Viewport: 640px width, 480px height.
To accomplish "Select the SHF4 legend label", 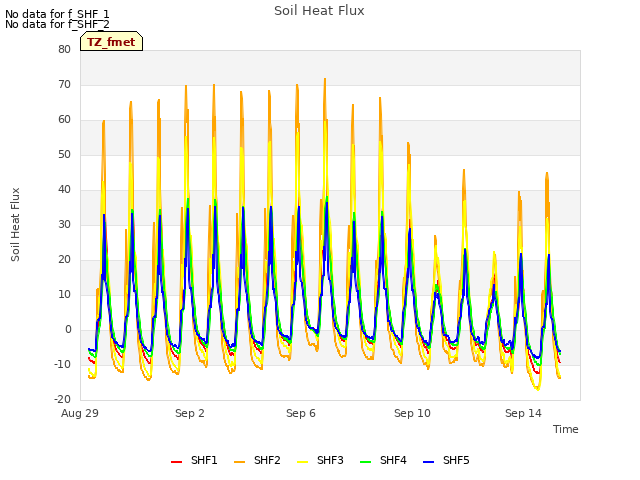I will tap(393, 460).
